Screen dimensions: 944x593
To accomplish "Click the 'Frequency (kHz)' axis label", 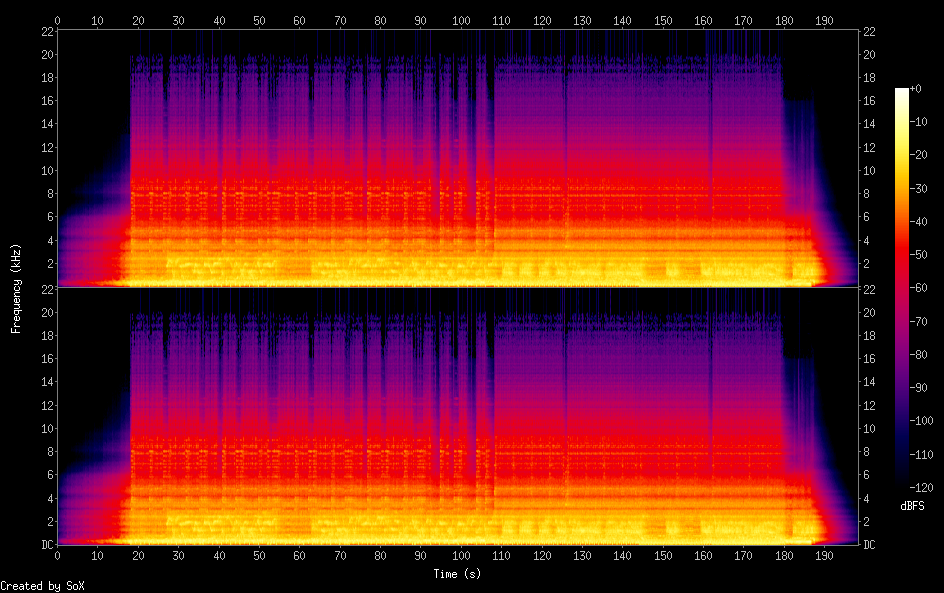I will pos(16,288).
